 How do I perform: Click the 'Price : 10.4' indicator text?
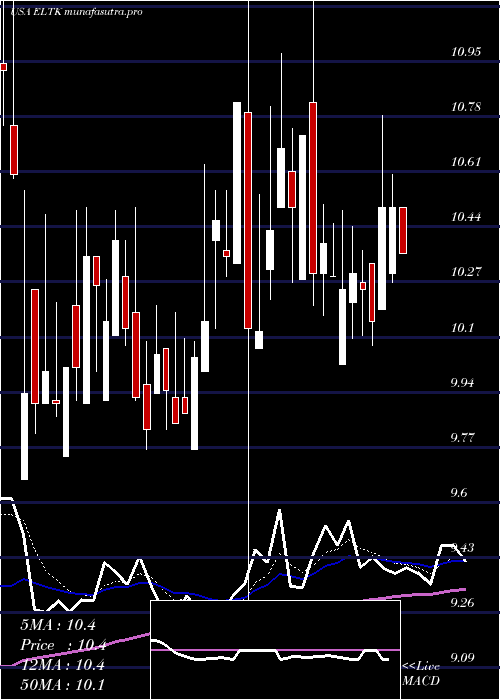coord(62,645)
